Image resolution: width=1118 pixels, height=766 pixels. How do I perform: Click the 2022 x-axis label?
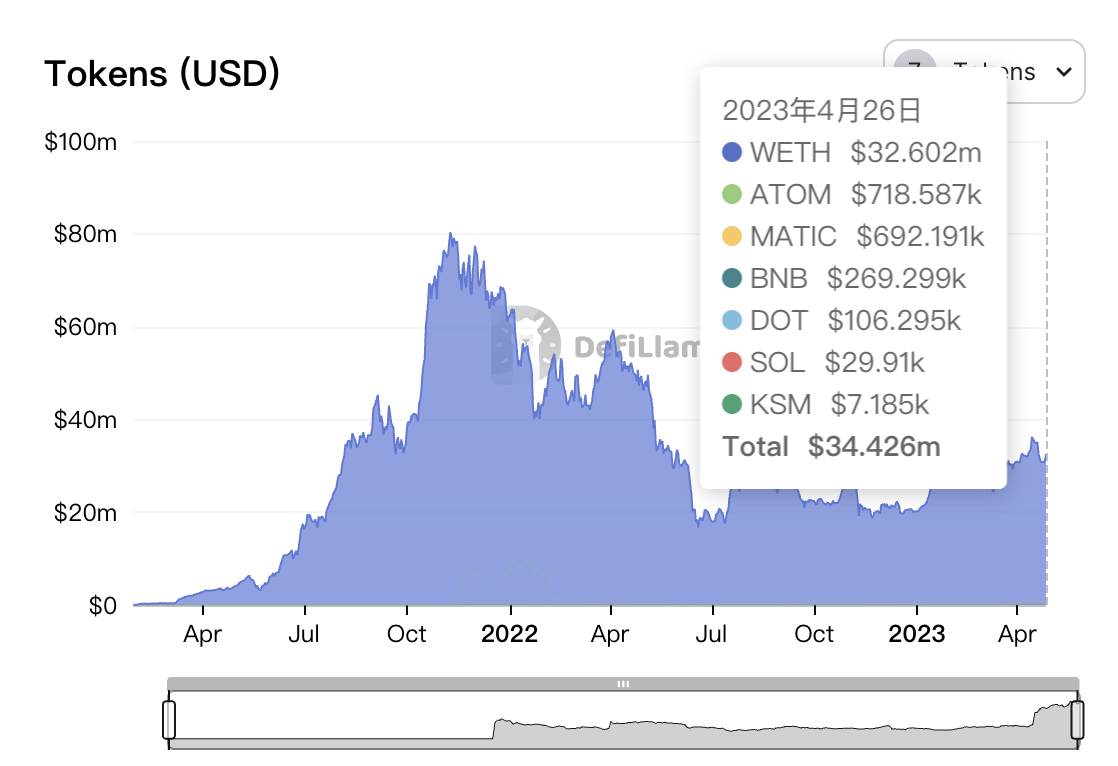510,634
